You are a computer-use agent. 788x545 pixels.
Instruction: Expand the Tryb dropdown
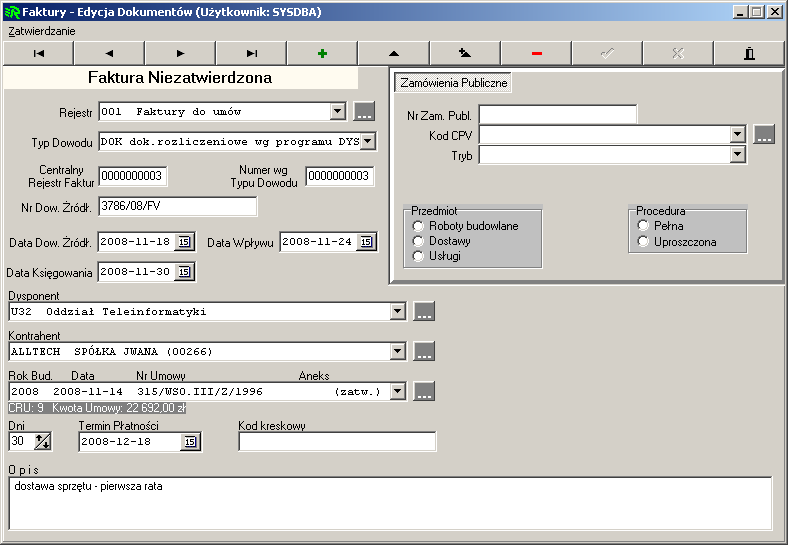(737, 154)
